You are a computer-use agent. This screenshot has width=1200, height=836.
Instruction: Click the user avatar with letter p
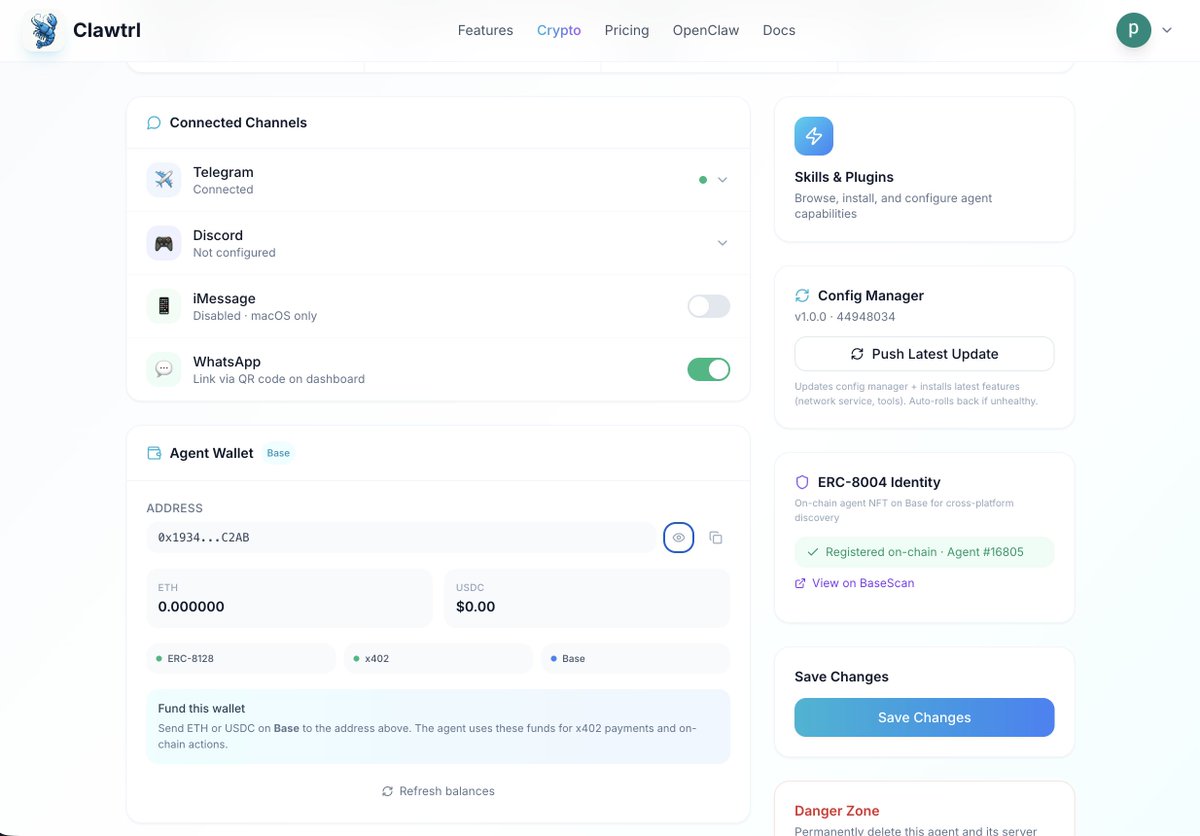(1133, 30)
